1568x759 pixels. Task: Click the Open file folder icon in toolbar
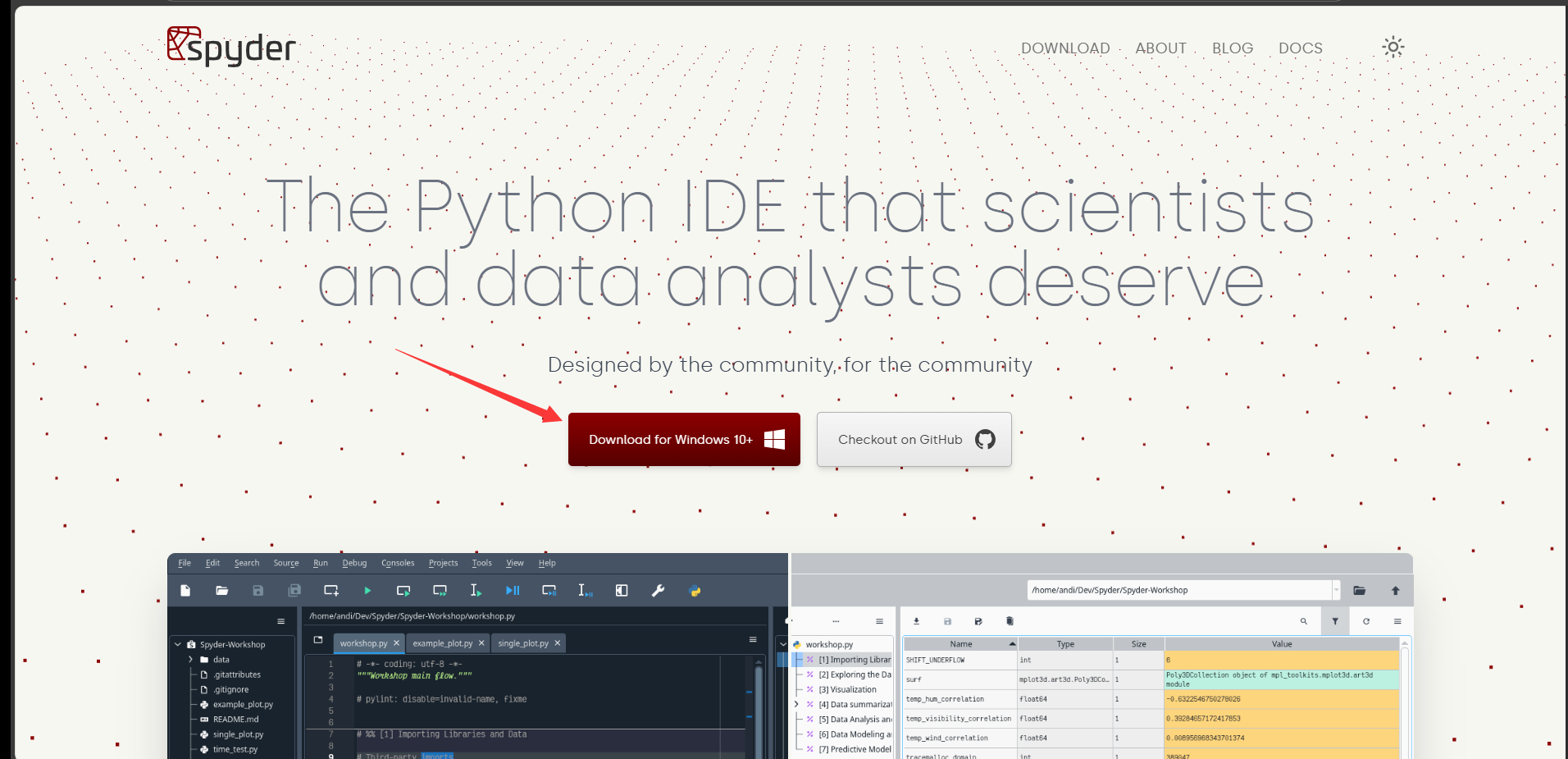point(221,590)
